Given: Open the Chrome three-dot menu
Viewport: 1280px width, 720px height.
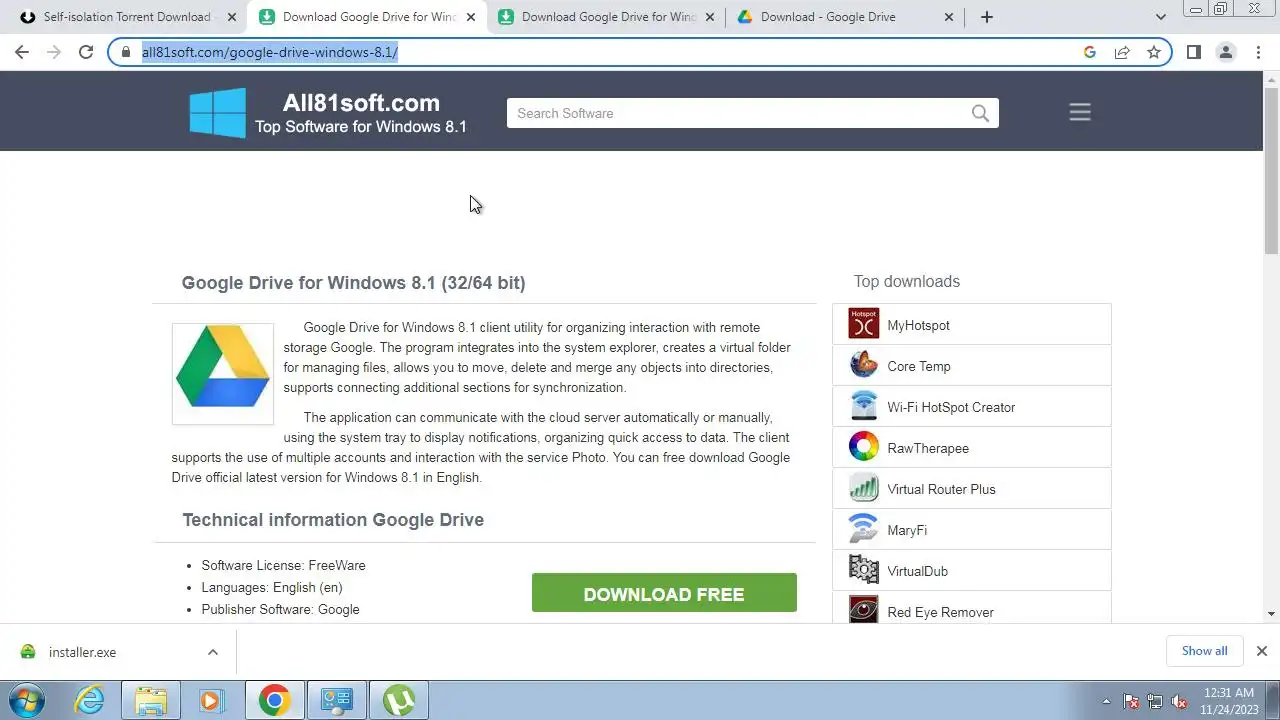Looking at the screenshot, I should 1258,52.
